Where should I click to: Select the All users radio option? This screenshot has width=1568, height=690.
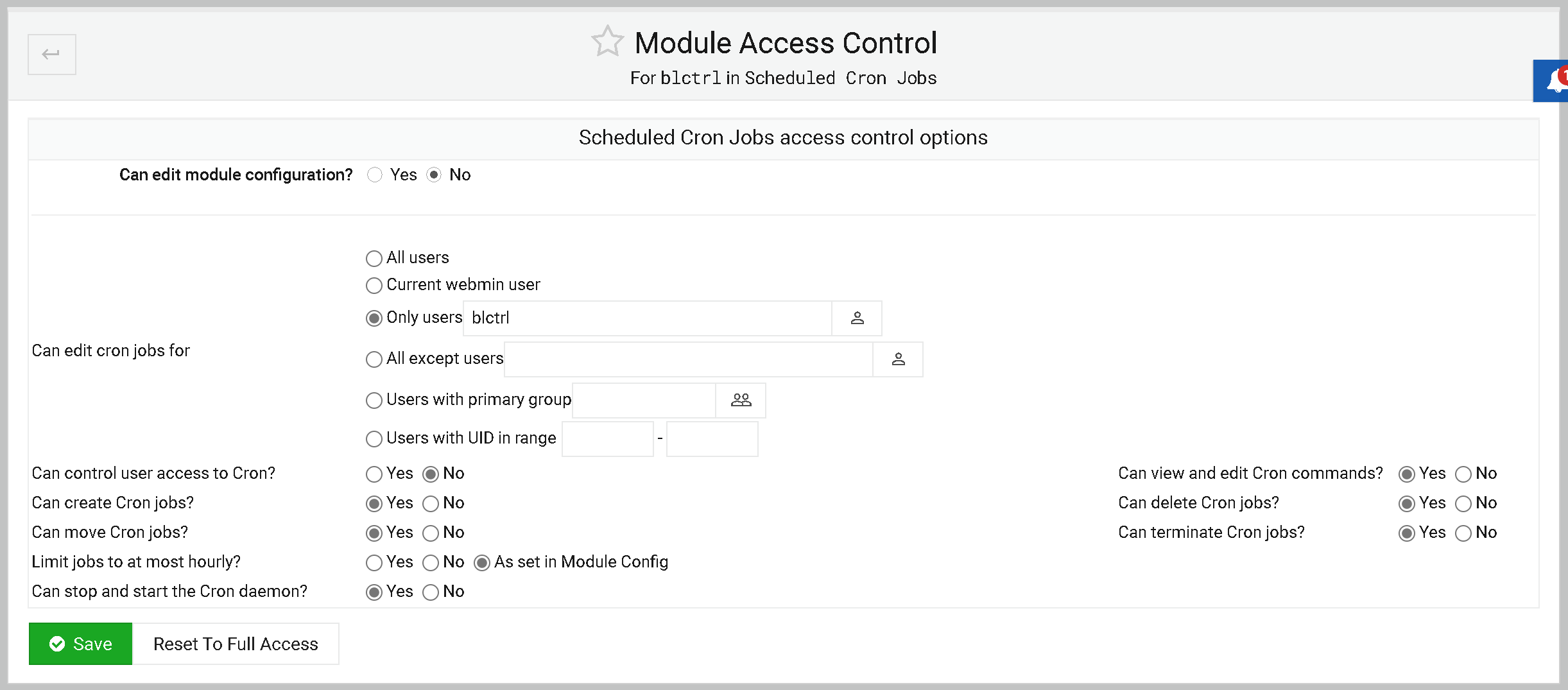pyautogui.click(x=374, y=258)
